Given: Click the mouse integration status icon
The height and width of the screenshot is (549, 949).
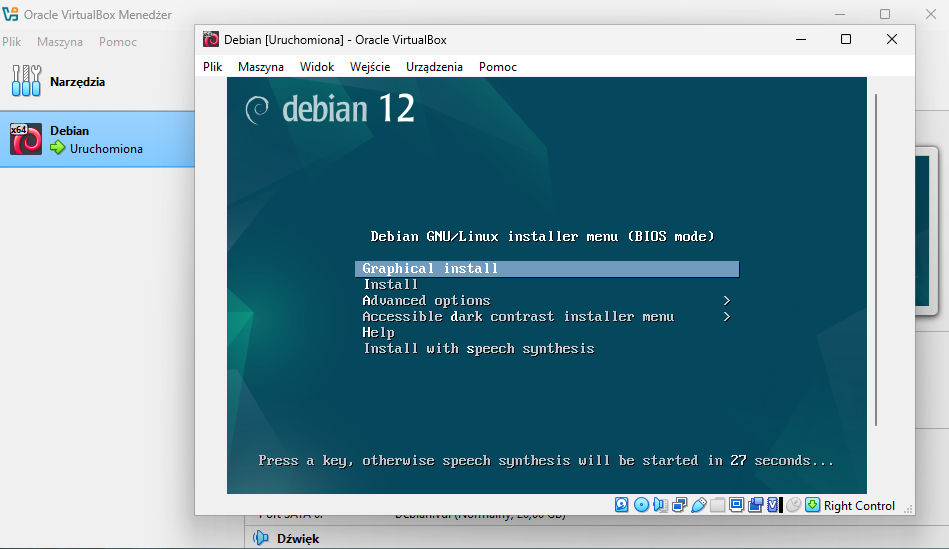Looking at the screenshot, I should 793,505.
